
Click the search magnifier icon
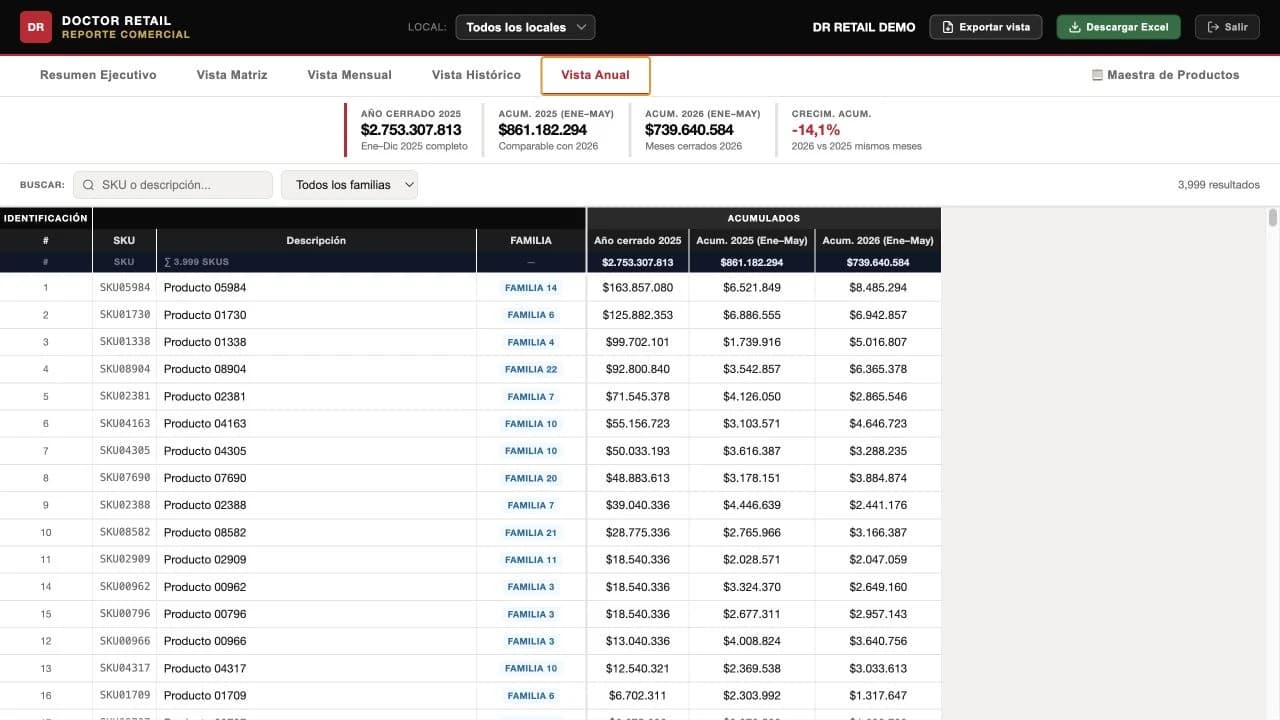point(89,185)
